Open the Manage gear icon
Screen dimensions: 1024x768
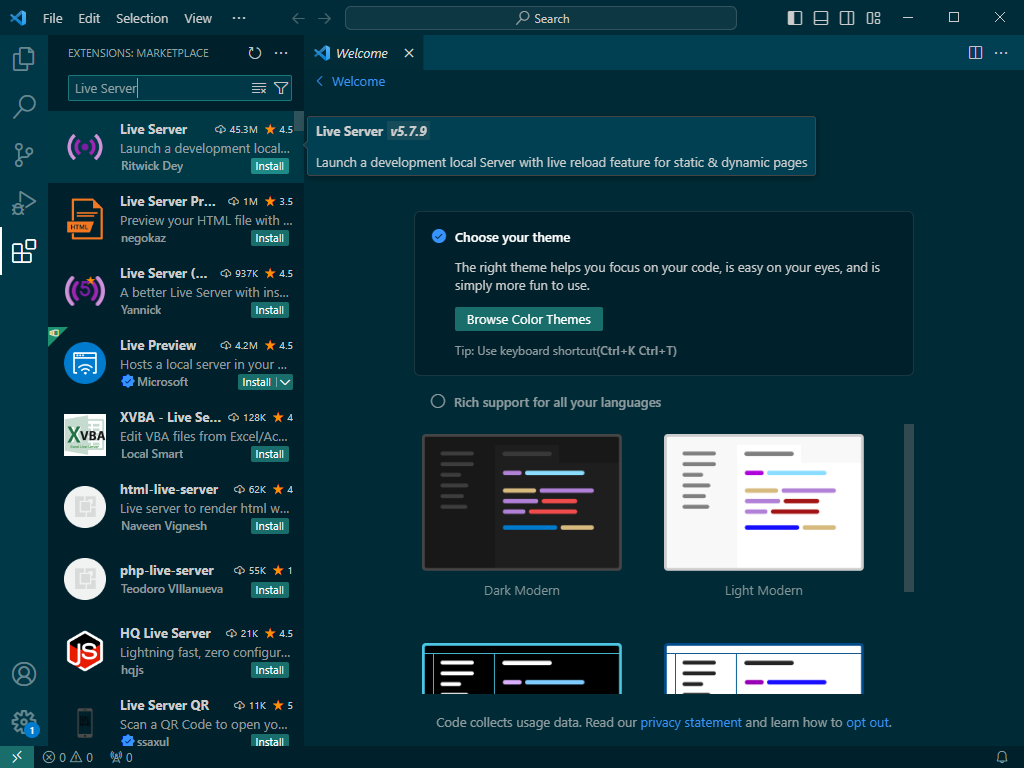coord(24,722)
